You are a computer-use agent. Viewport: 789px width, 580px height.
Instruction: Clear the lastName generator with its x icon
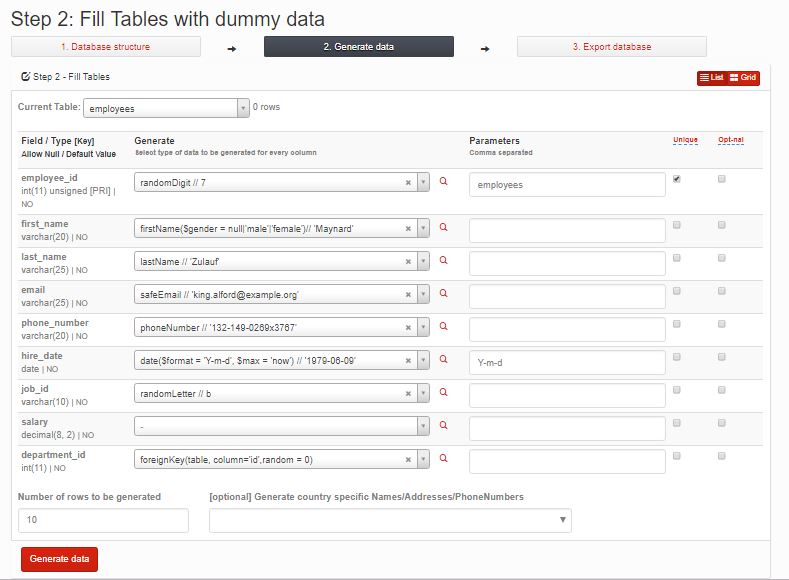408,262
